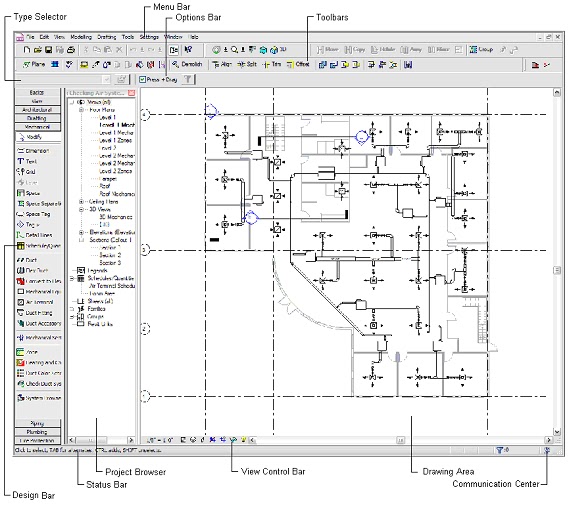Screen dimensions: 586x507
Task: Collapse the Floor Plans tree node
Action: (81, 110)
